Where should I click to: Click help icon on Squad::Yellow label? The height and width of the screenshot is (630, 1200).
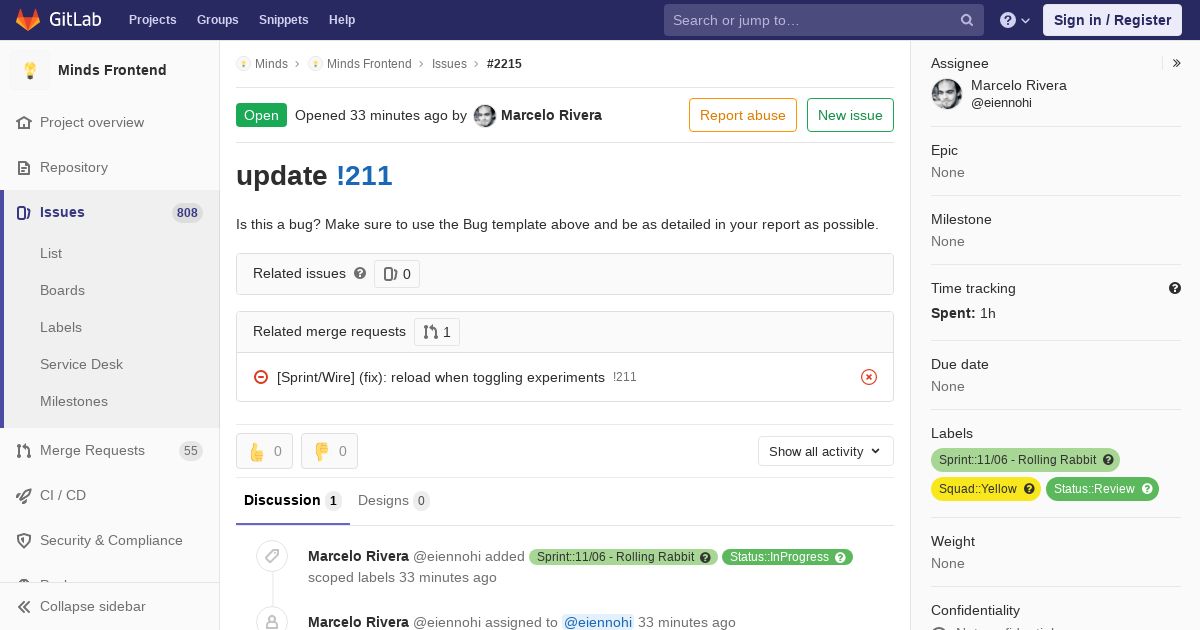pos(1029,489)
